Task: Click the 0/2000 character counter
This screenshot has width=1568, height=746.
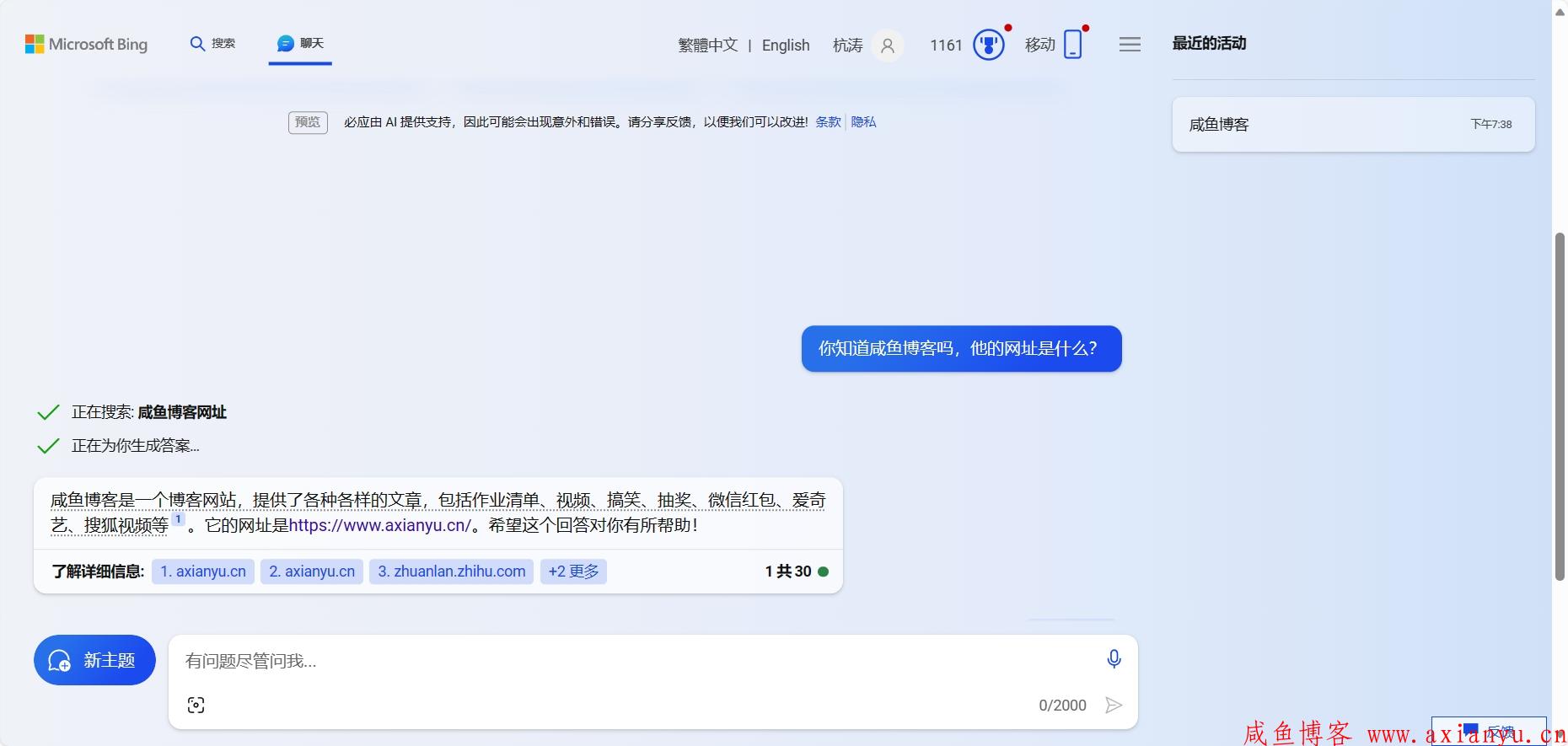Action: click(x=1062, y=706)
